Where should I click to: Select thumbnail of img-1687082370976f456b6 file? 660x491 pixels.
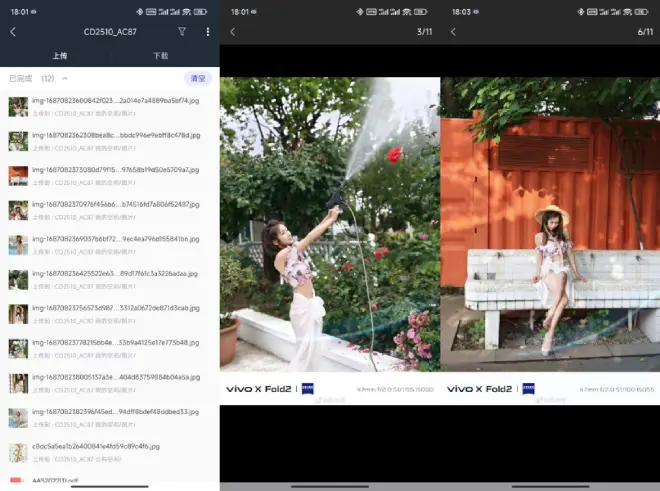pos(18,210)
